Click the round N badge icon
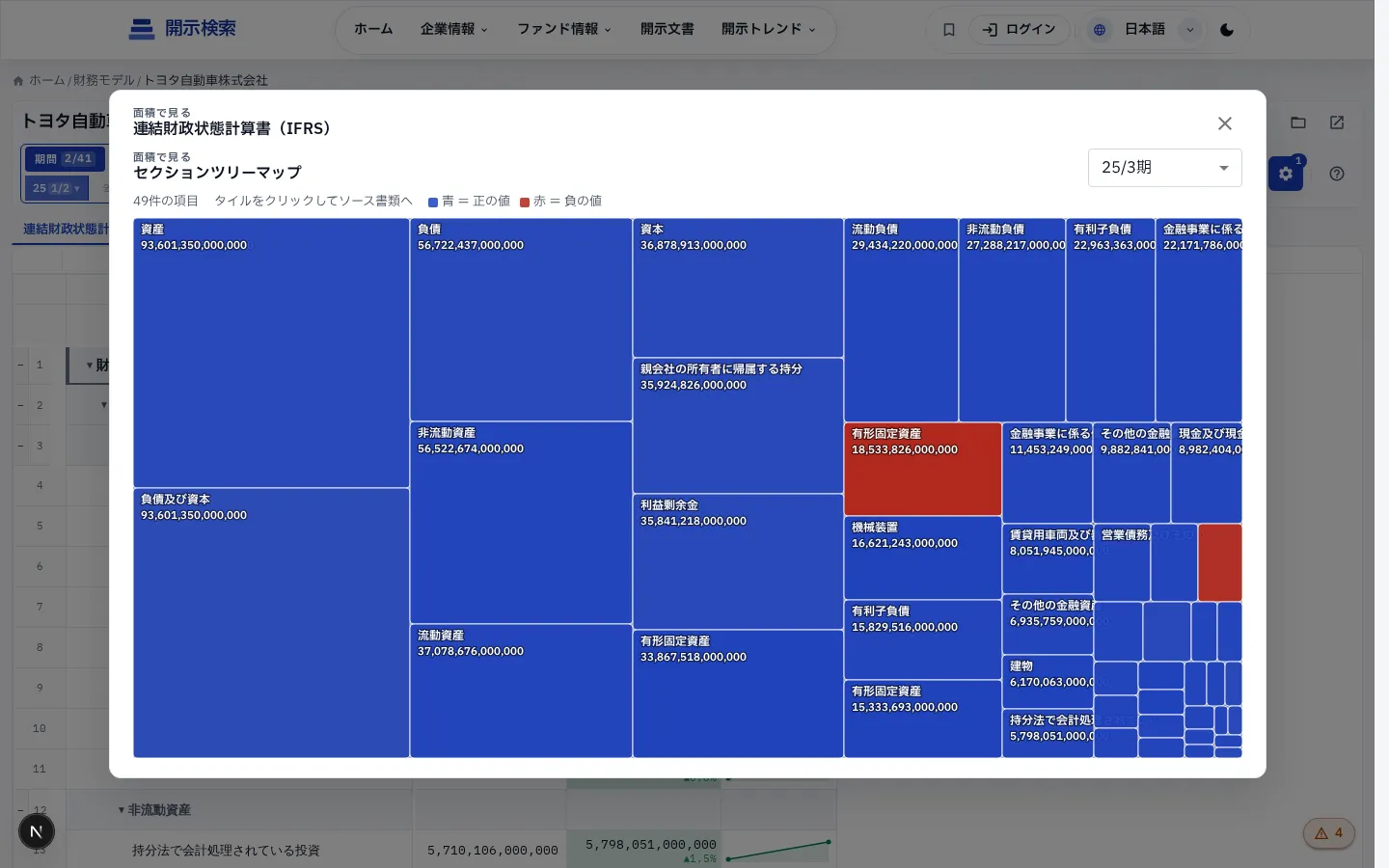This screenshot has width=1389, height=868. coord(37,831)
